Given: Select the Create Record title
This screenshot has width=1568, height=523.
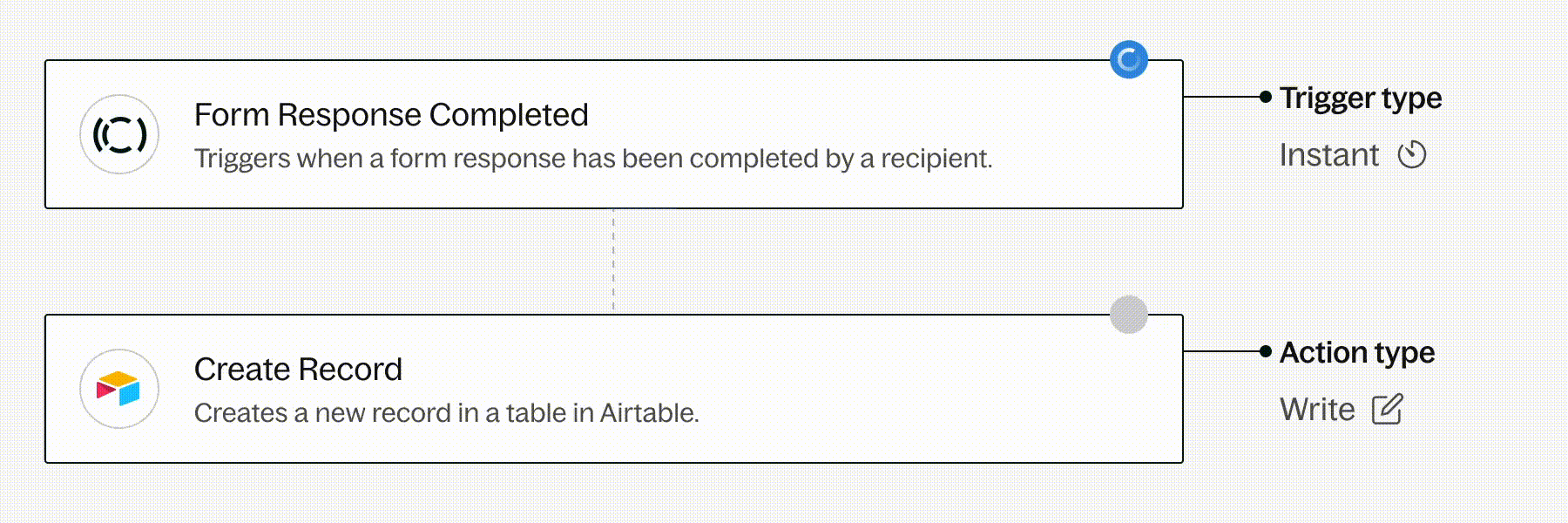Looking at the screenshot, I should click(298, 370).
